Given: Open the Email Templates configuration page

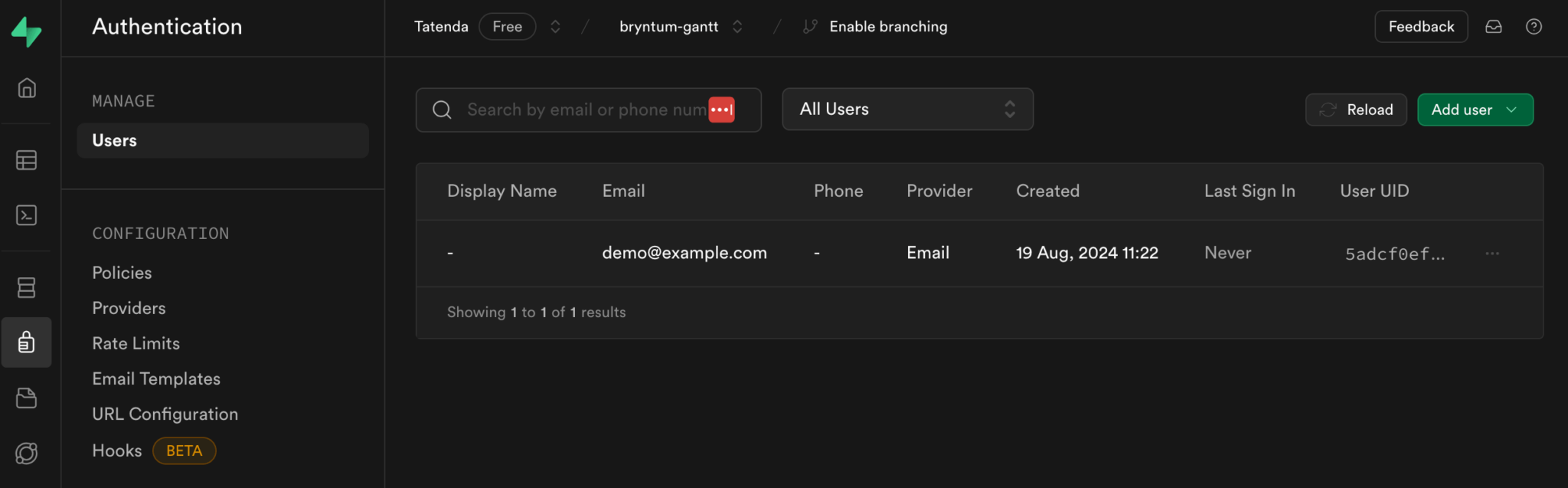Looking at the screenshot, I should click(x=156, y=378).
